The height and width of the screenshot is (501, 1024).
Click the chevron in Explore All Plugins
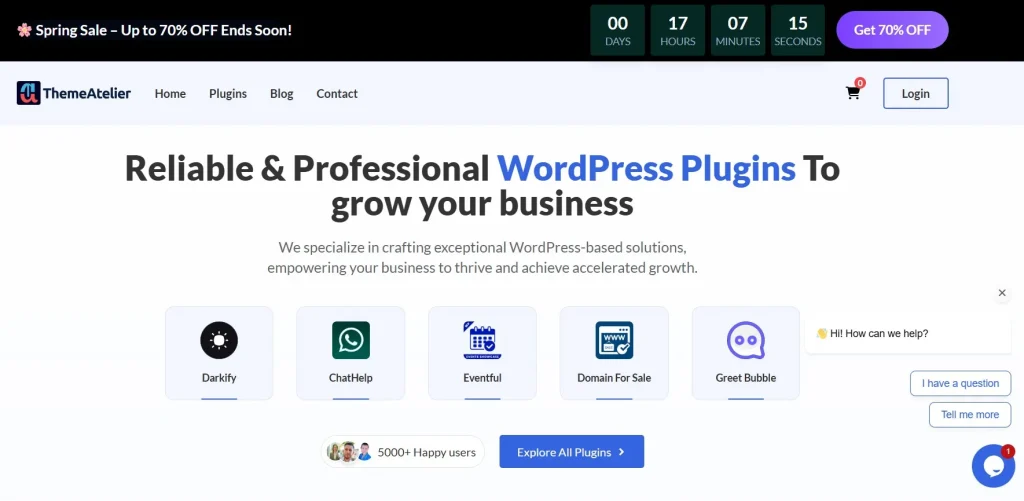point(621,452)
